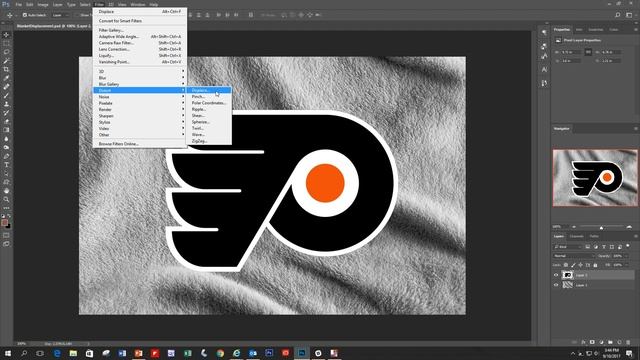Image resolution: width=640 pixels, height=360 pixels.
Task: Click the Windows Start button
Action: 7,353
